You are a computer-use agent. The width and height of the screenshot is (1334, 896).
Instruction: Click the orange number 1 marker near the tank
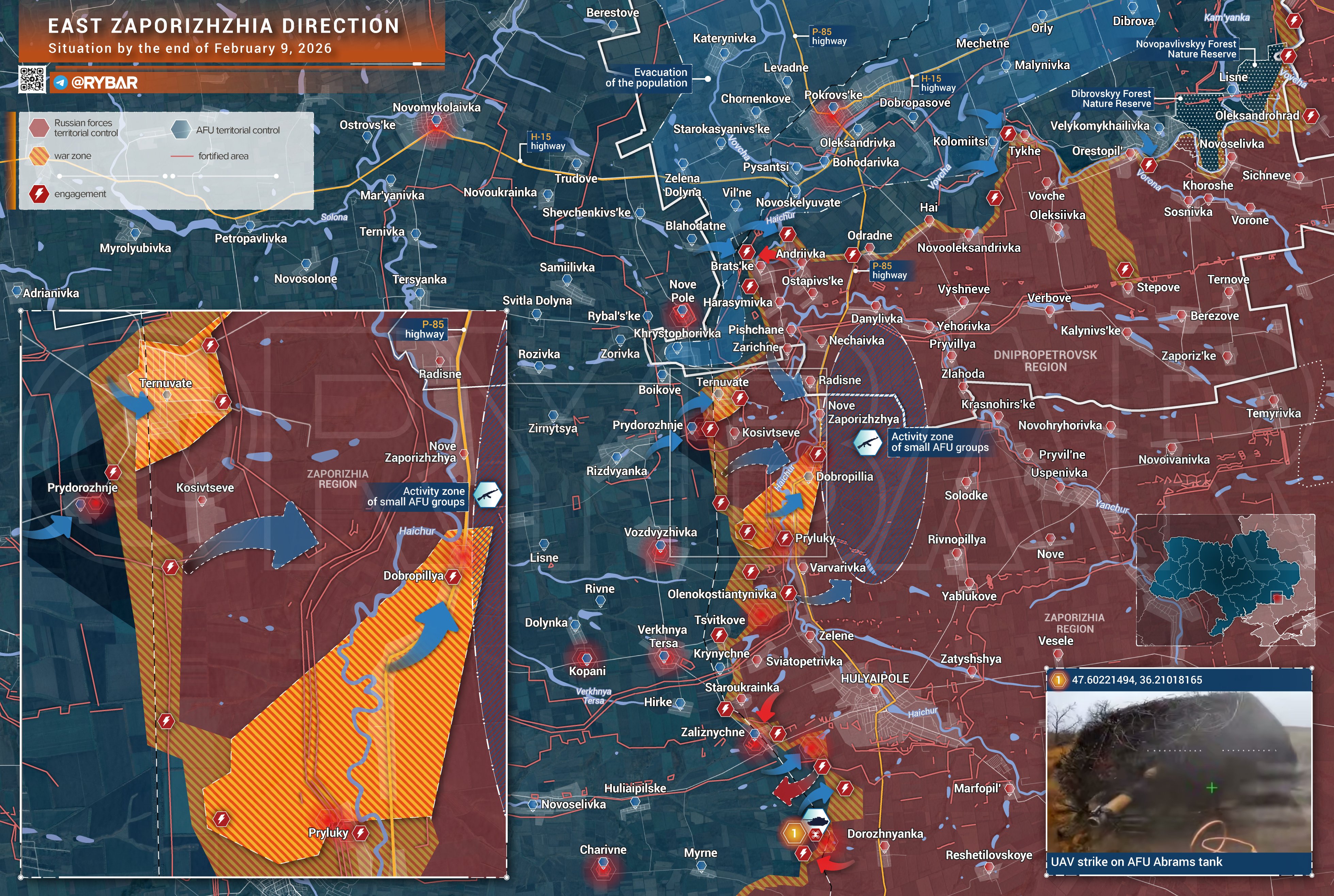click(x=794, y=833)
